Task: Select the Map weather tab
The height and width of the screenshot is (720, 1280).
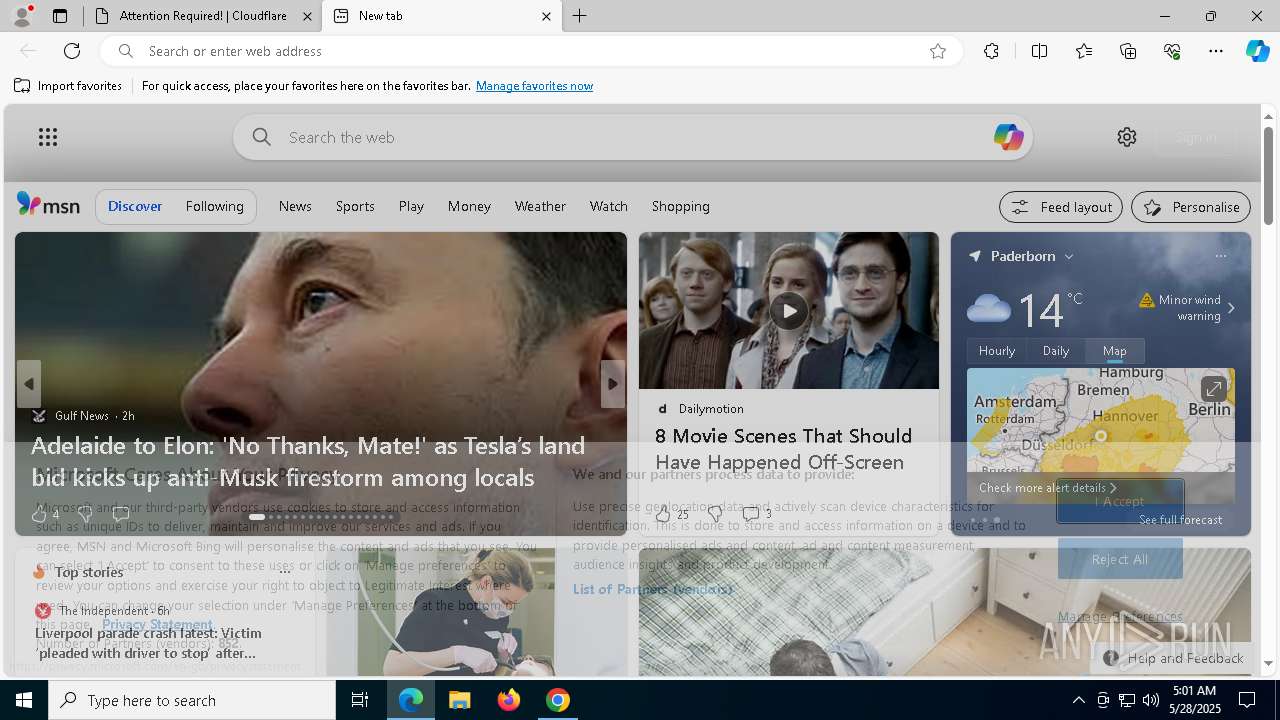Action: 1115,351
